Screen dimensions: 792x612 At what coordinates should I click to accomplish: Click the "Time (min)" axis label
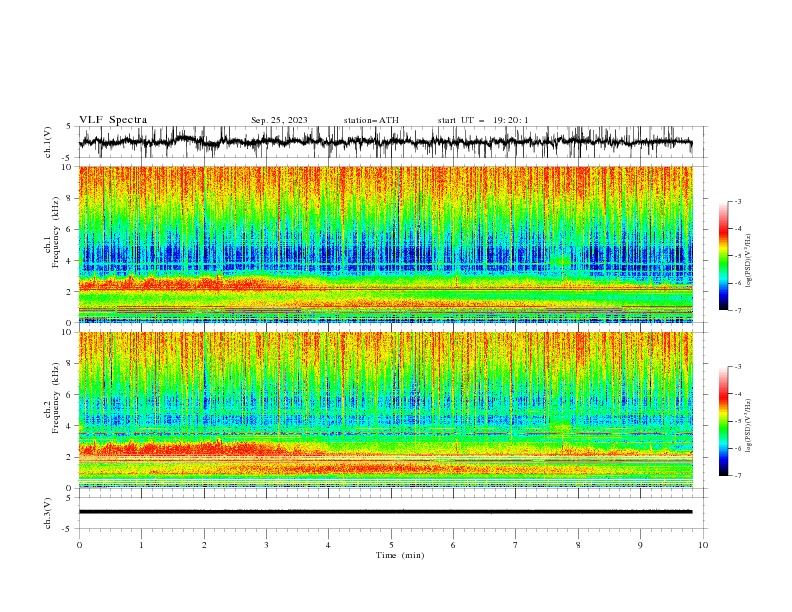(400, 555)
